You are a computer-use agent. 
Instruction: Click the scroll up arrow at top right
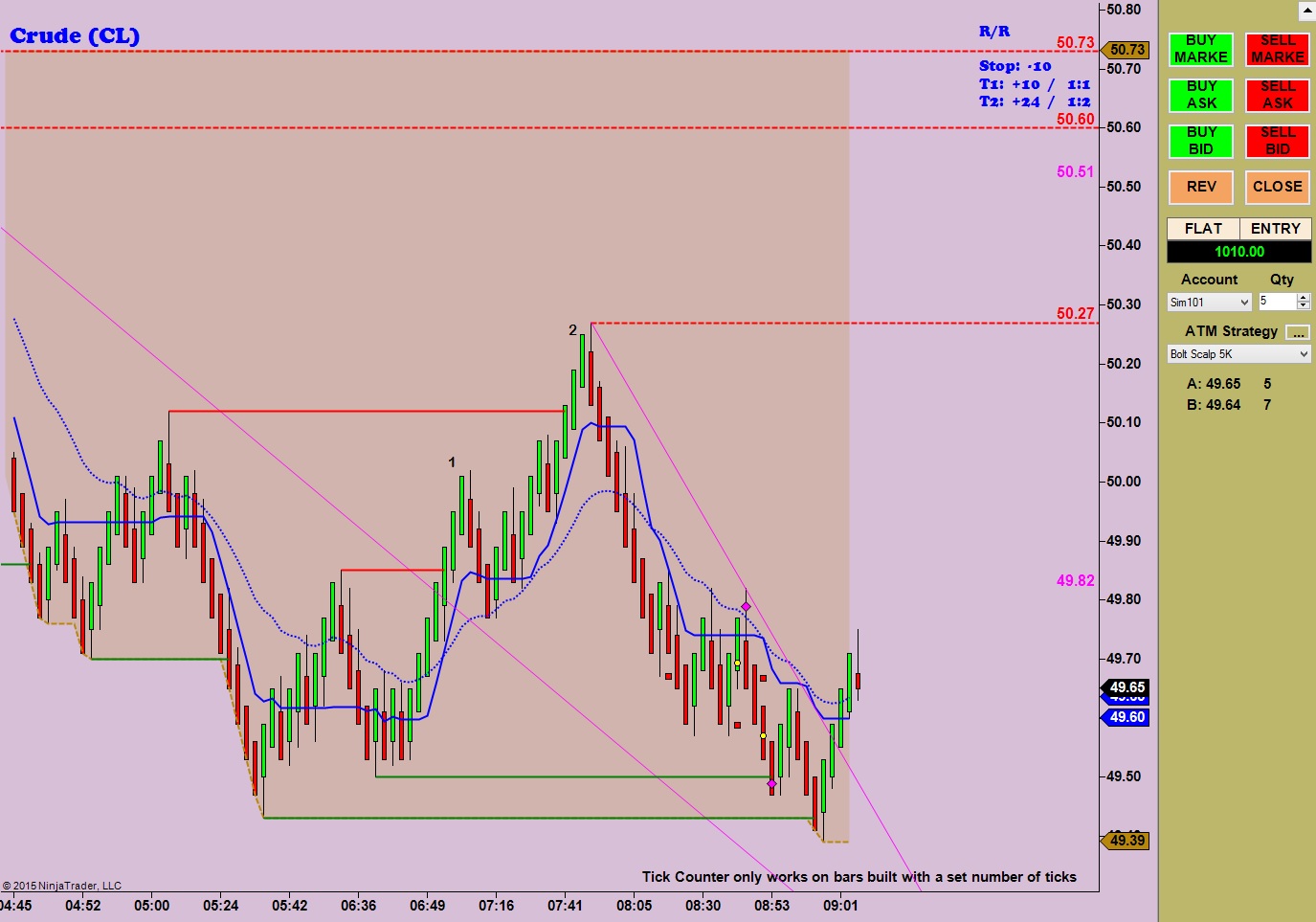tap(1307, 11)
